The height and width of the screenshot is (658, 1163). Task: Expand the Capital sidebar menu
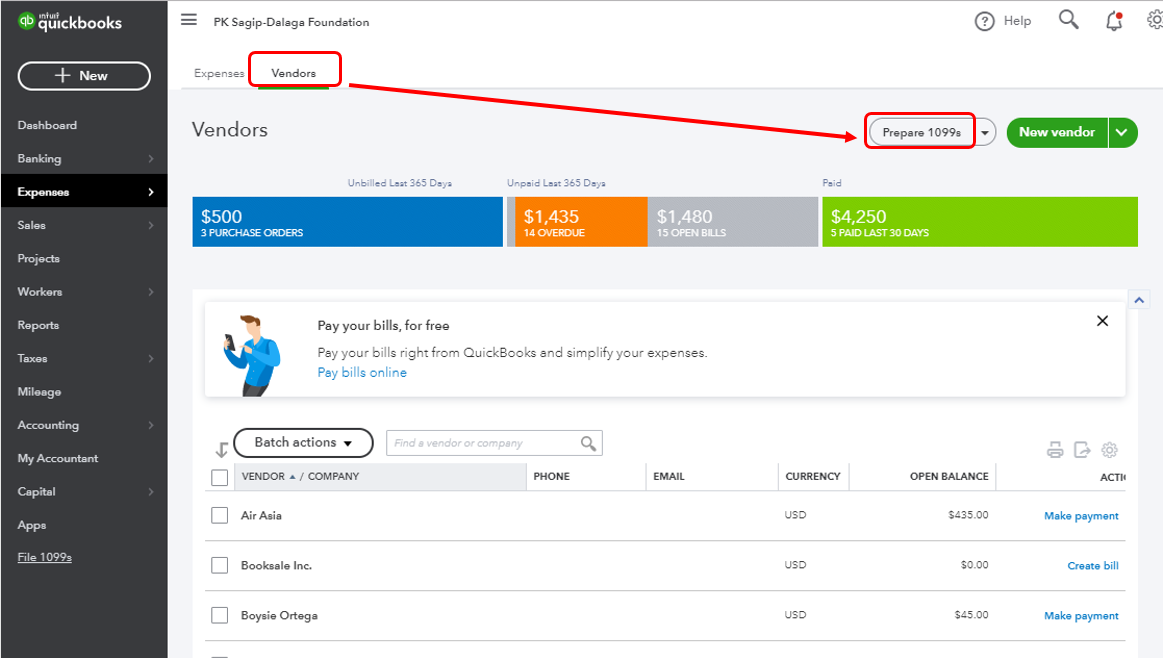151,492
